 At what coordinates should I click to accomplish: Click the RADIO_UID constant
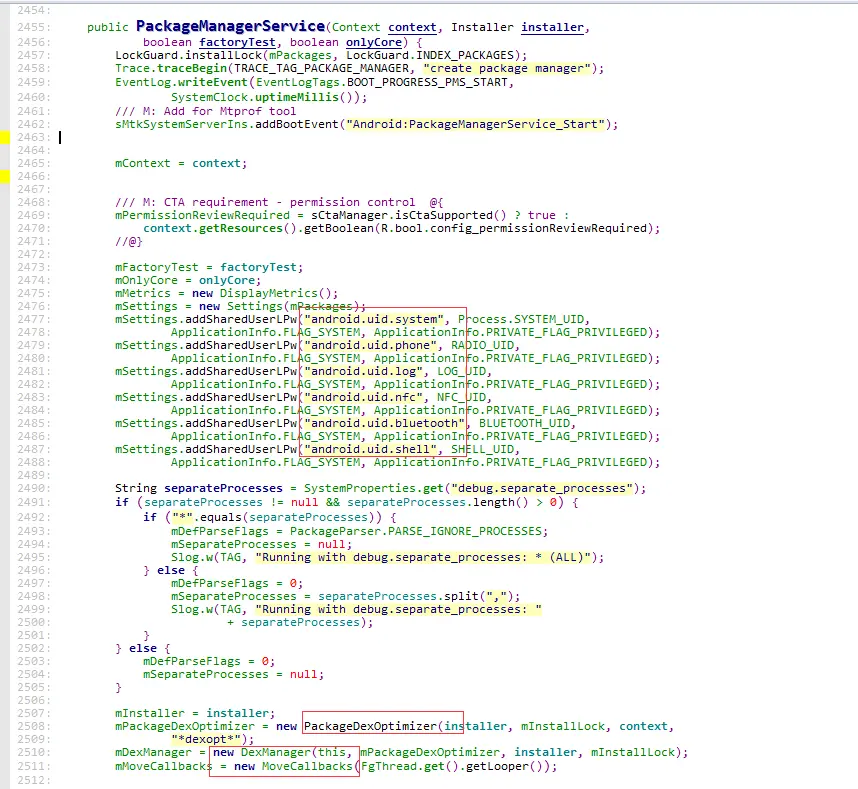pos(482,345)
